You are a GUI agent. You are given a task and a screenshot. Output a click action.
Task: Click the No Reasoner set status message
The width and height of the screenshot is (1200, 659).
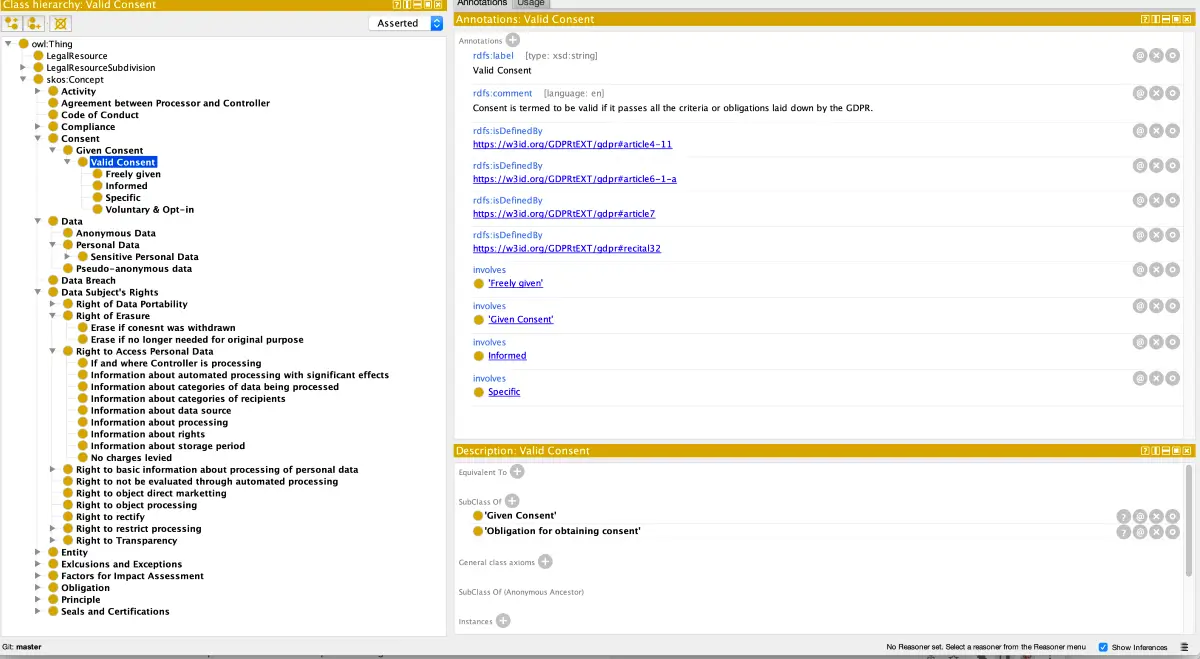tap(986, 647)
